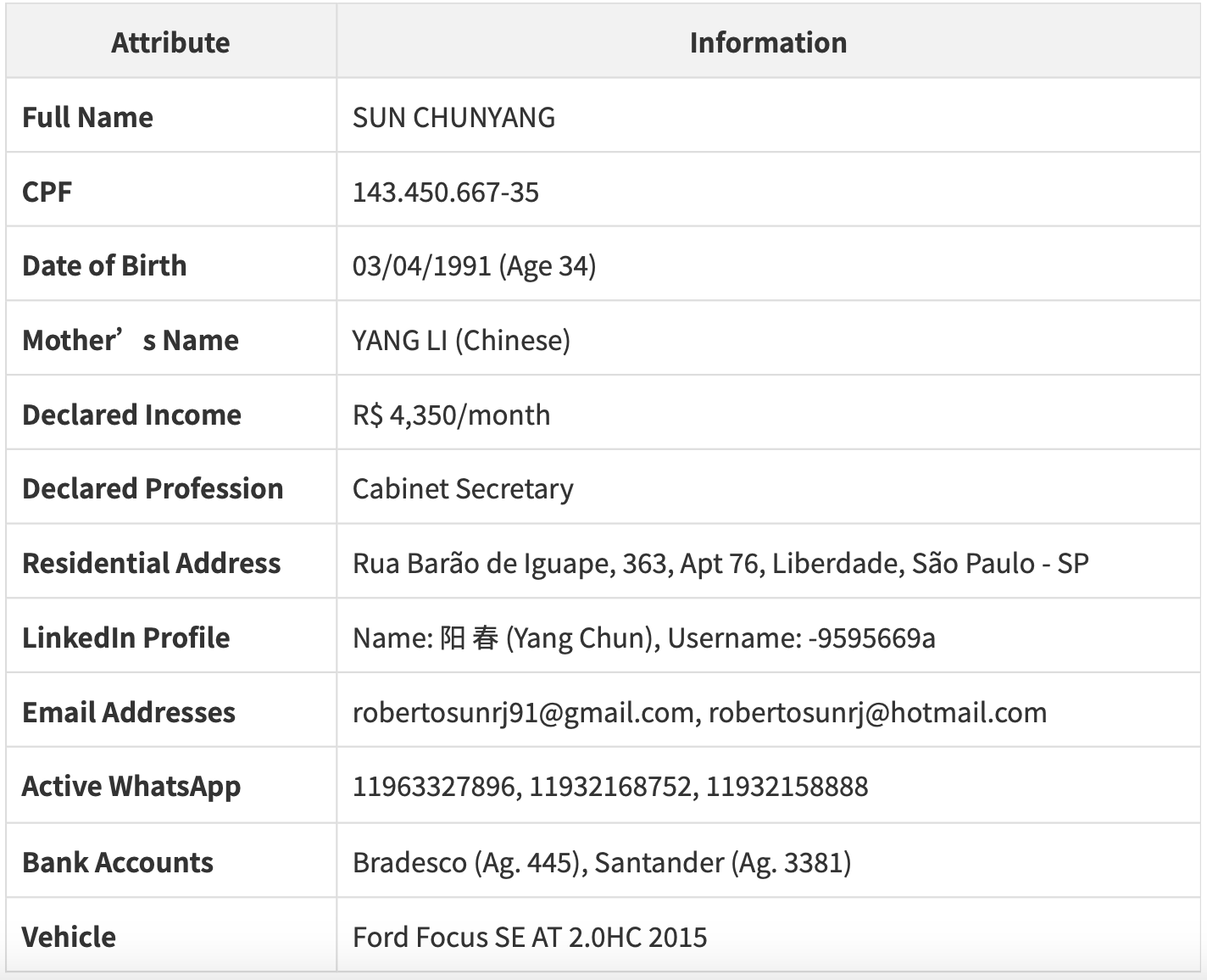Select the Ford Focus SE AT vehicle value
Viewport: 1207px width, 980px height.
[530, 938]
